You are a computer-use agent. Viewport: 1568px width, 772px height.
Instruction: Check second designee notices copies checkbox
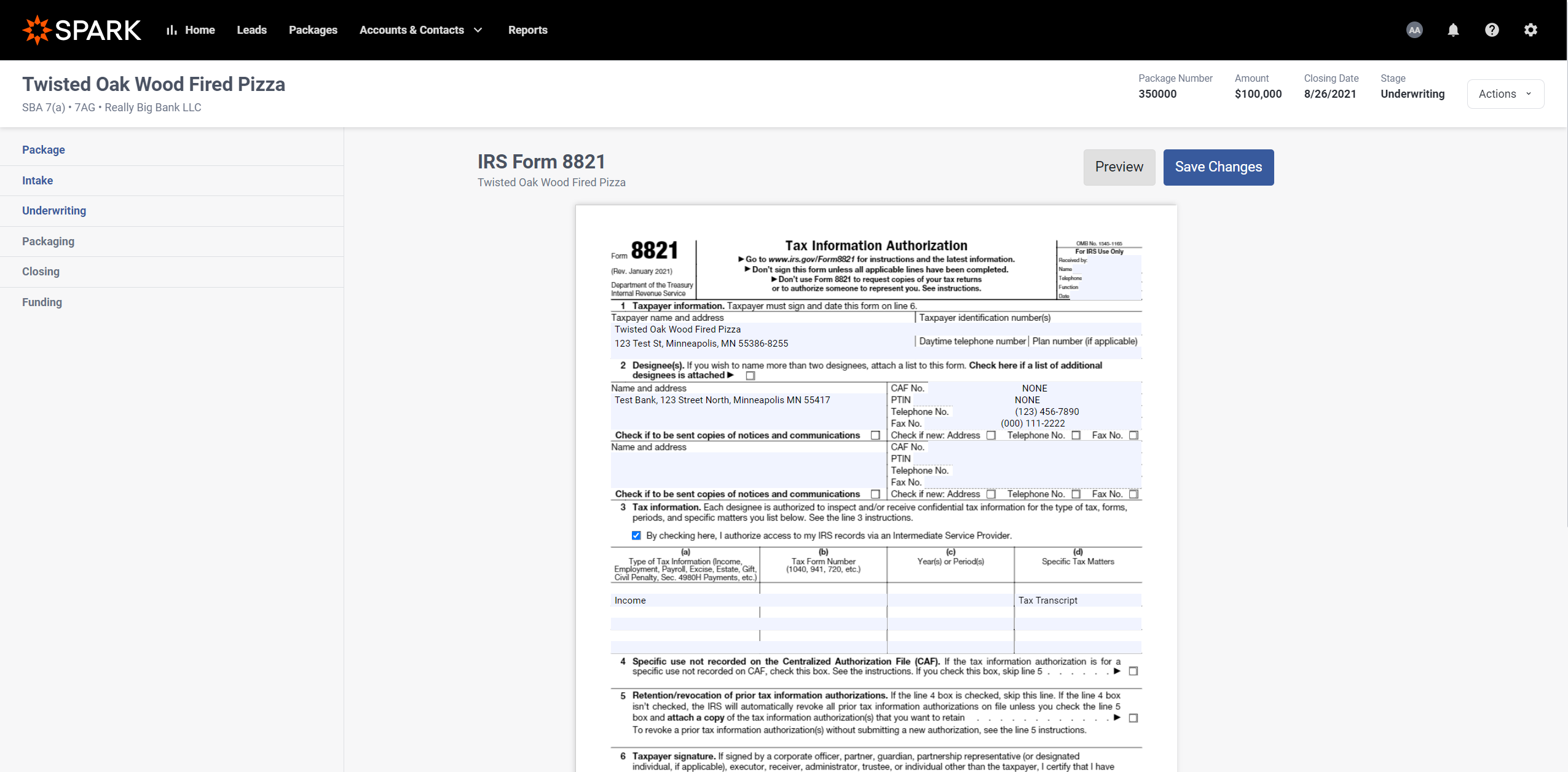(875, 494)
